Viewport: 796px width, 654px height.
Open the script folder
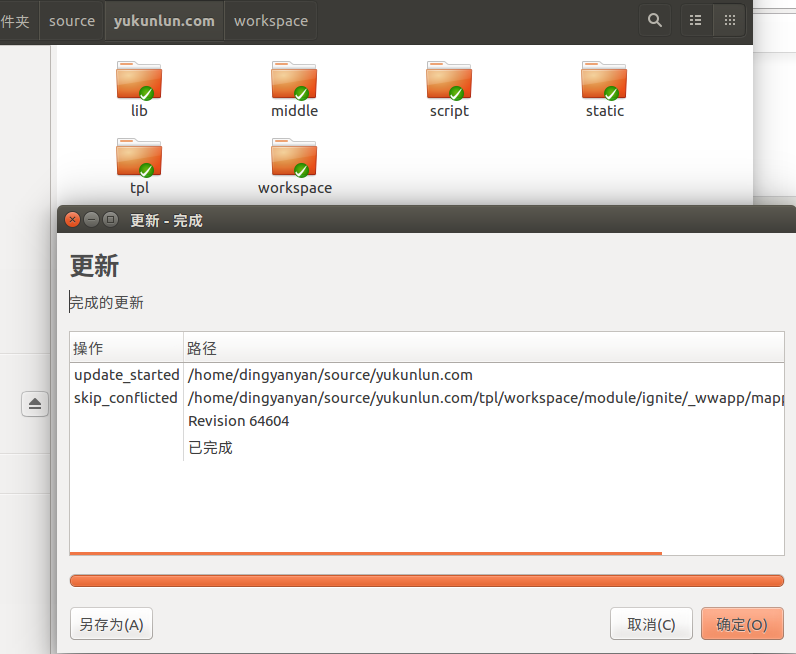click(449, 89)
